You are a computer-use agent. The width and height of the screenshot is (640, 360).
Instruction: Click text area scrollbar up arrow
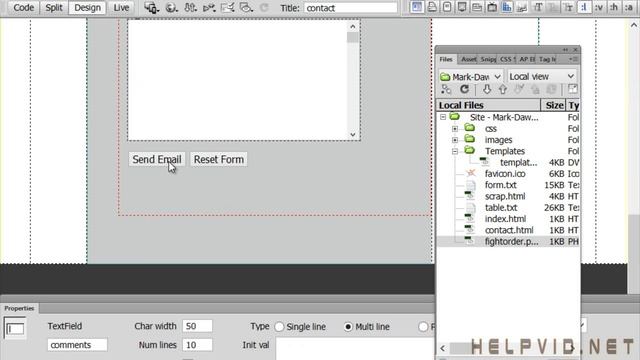353,27
